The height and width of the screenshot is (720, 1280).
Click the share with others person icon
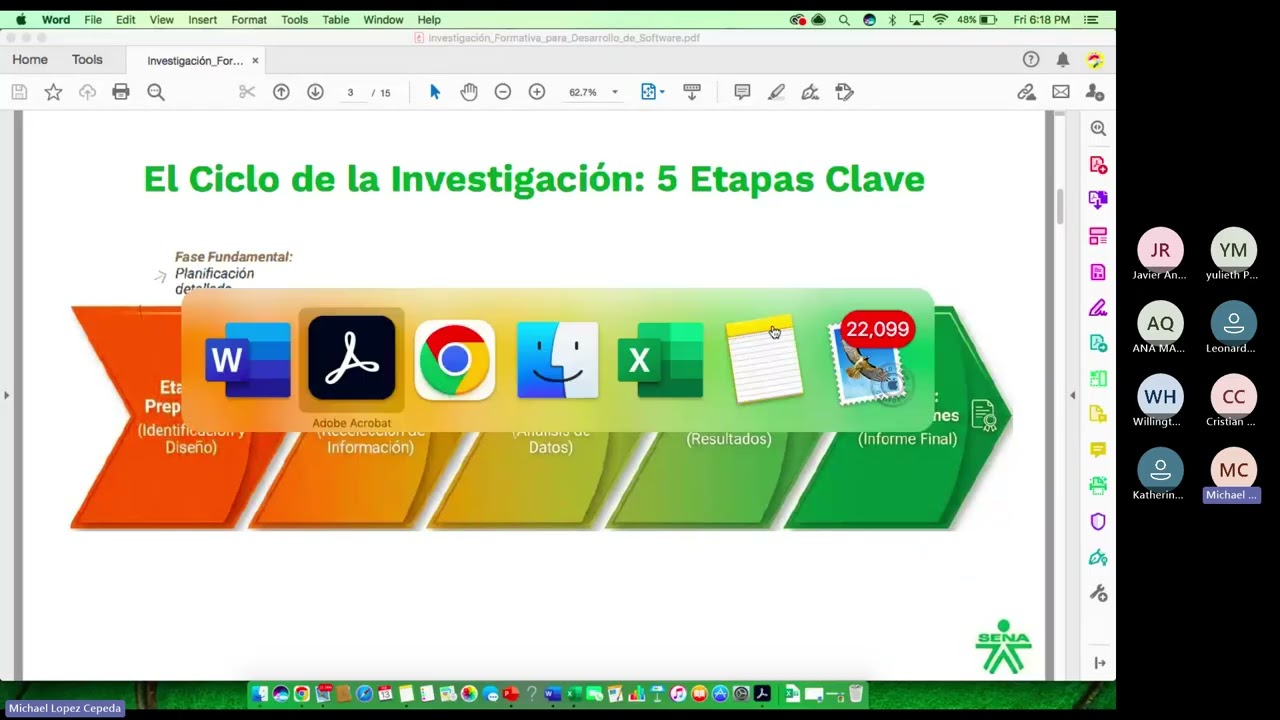tap(1095, 92)
